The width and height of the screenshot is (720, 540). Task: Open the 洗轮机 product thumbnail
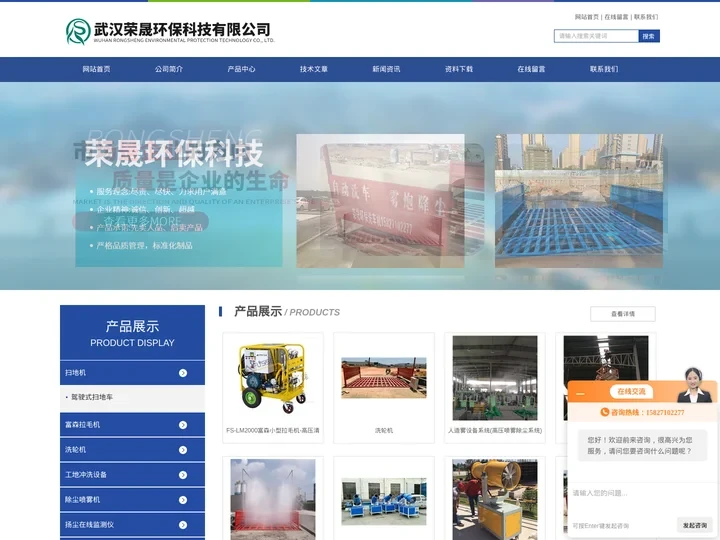click(384, 378)
